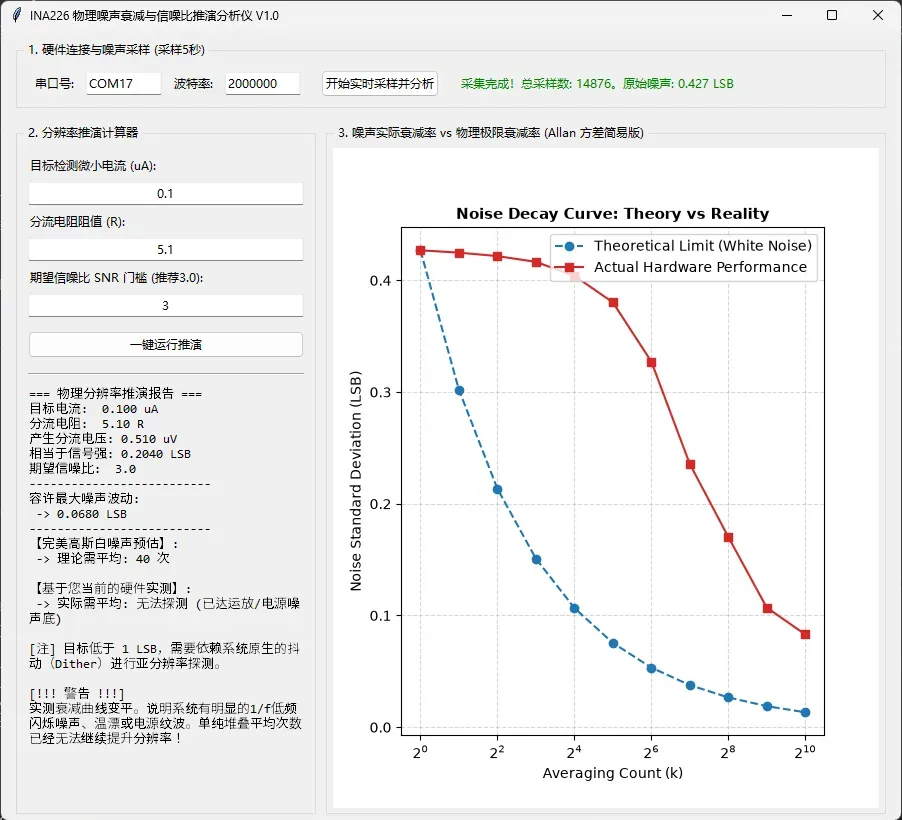
Task: Click the target current 0.1 uA field
Action: (x=166, y=193)
